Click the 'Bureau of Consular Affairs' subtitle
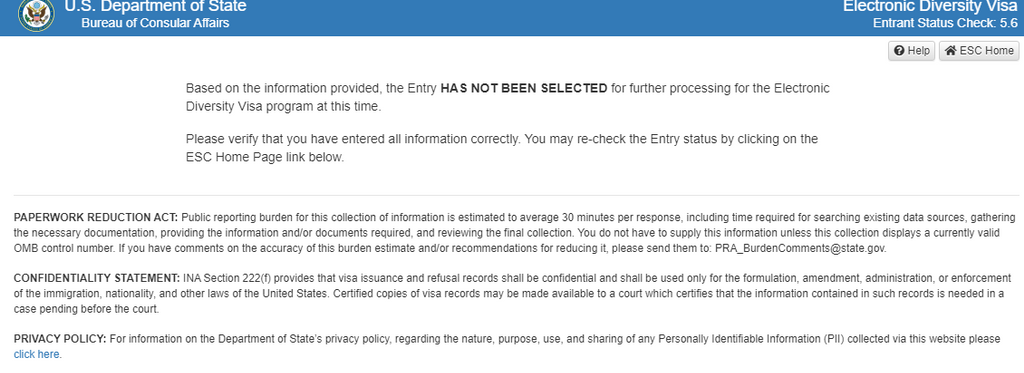This screenshot has width=1024, height=373. pos(155,24)
